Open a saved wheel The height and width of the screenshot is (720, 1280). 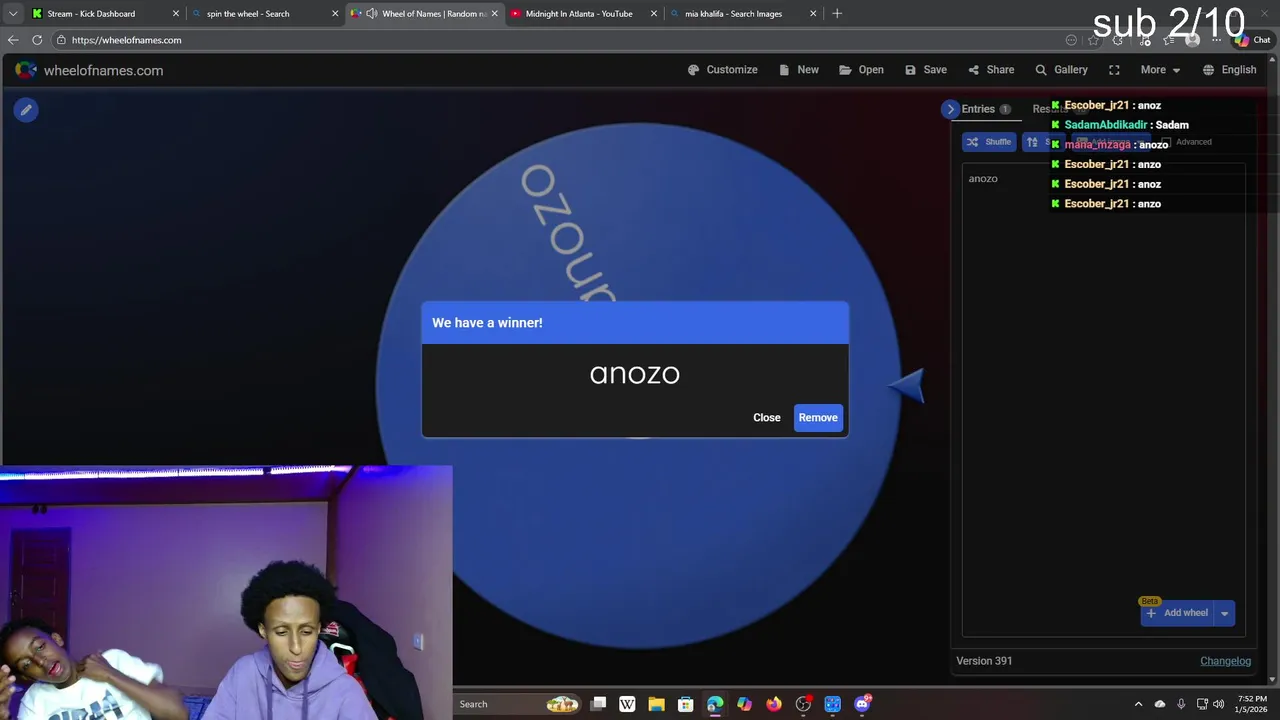point(861,70)
